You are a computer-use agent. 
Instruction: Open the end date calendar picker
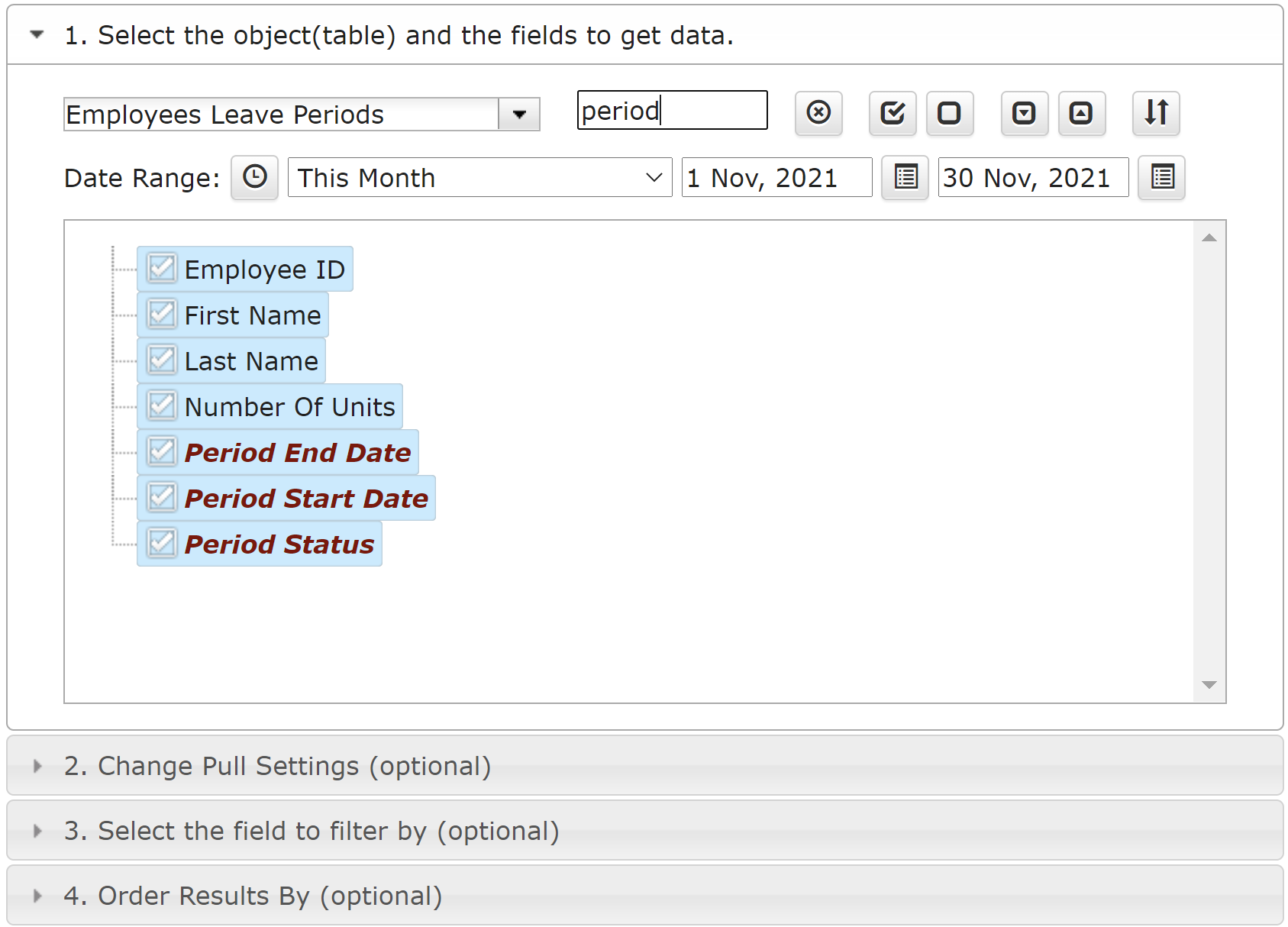pyautogui.click(x=1161, y=177)
